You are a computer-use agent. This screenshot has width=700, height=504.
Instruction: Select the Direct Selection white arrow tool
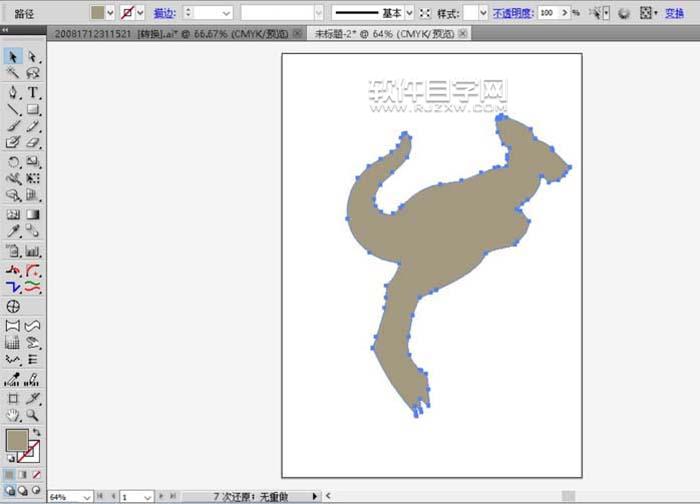point(33,57)
